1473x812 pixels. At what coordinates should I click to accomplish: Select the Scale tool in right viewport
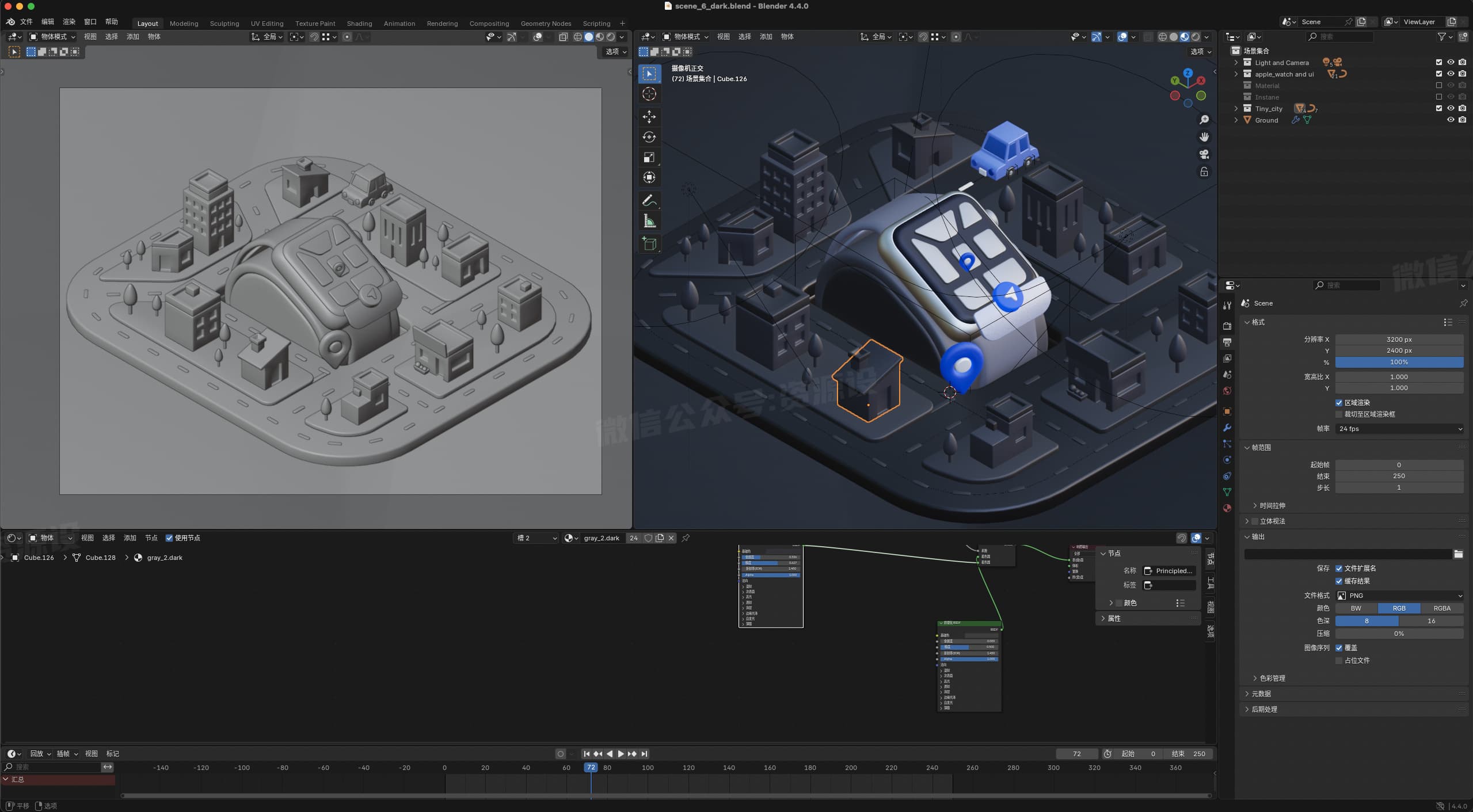point(649,157)
